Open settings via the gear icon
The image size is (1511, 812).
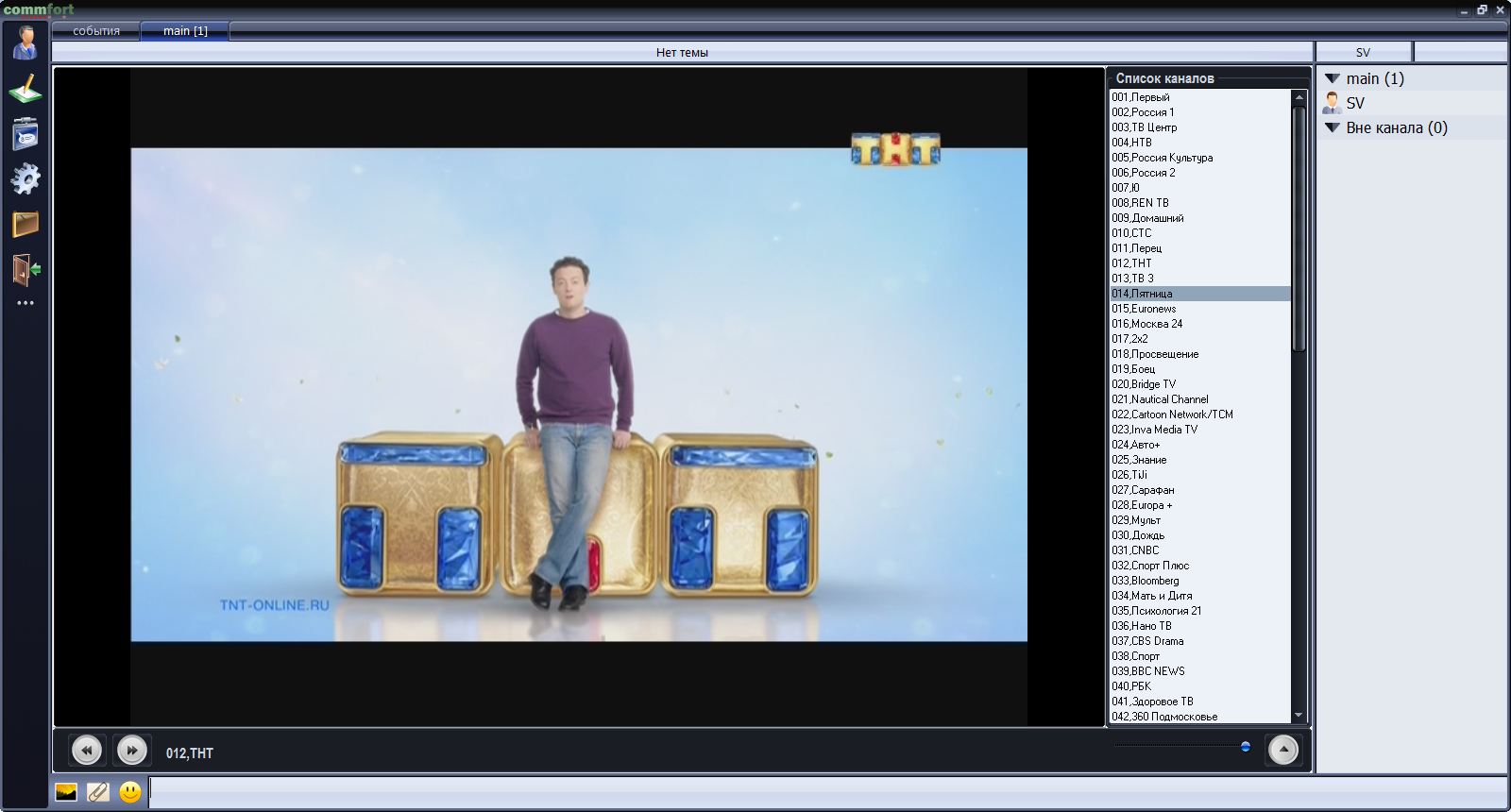click(x=25, y=178)
